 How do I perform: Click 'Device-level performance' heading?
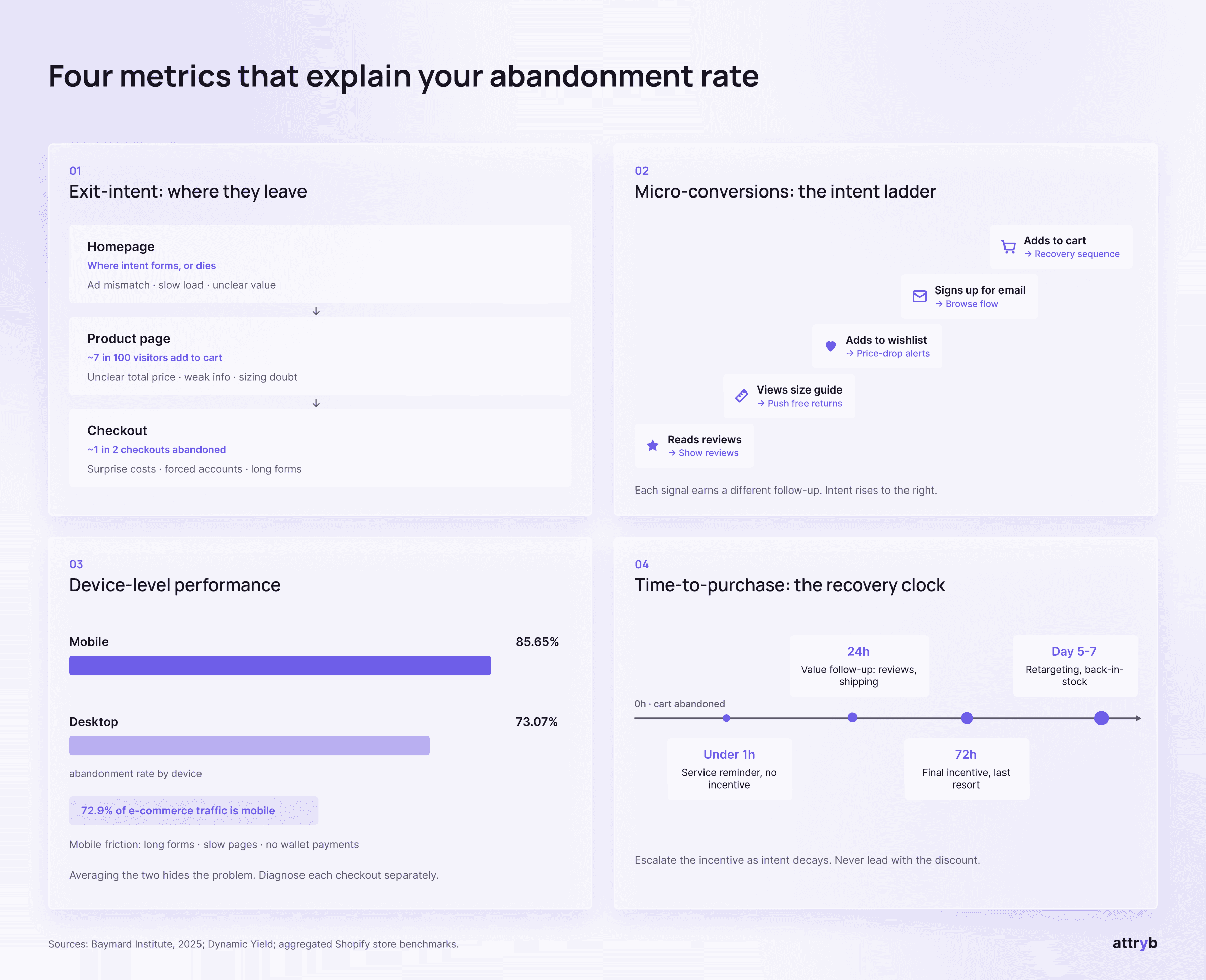click(x=175, y=585)
